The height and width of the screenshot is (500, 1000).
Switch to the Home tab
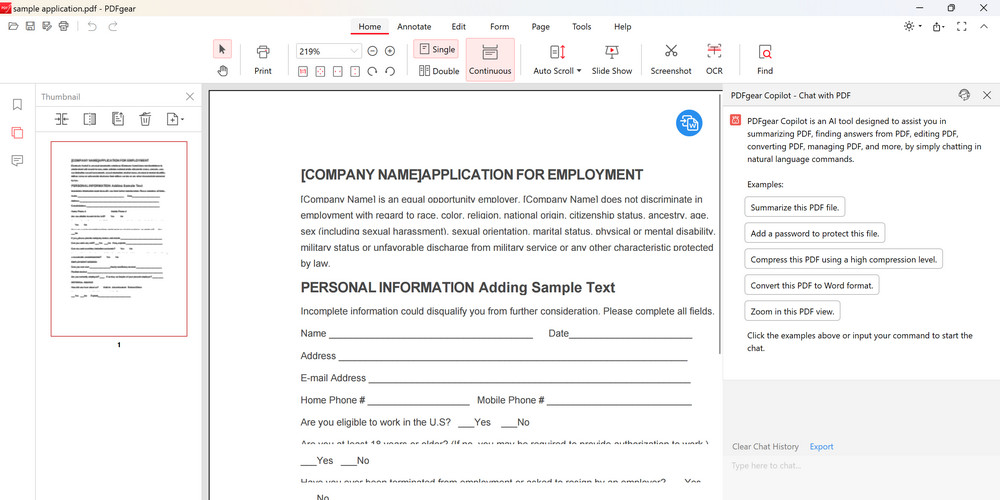pos(369,27)
